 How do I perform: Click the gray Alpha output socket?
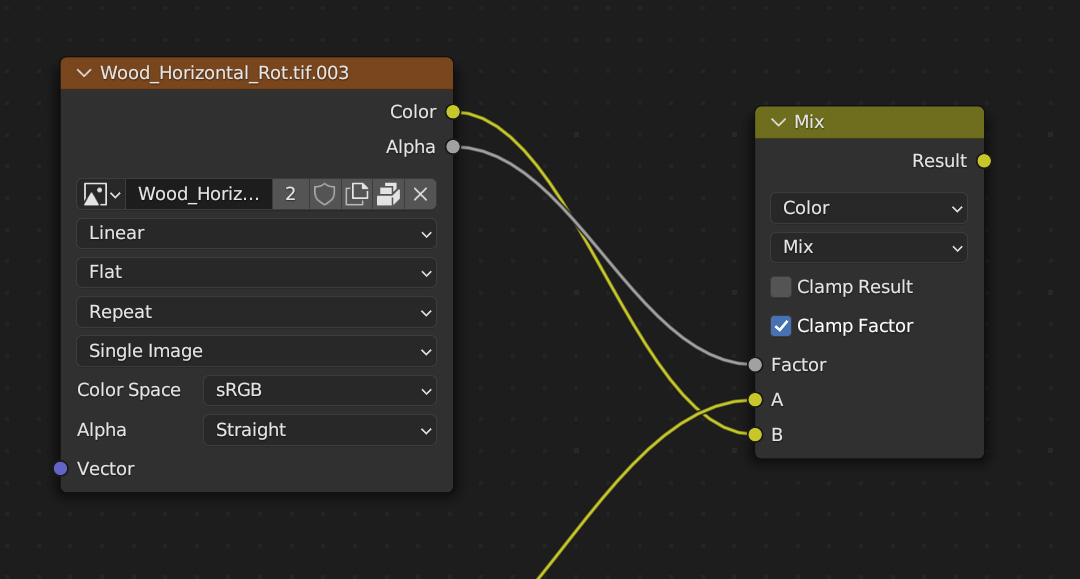point(453,147)
